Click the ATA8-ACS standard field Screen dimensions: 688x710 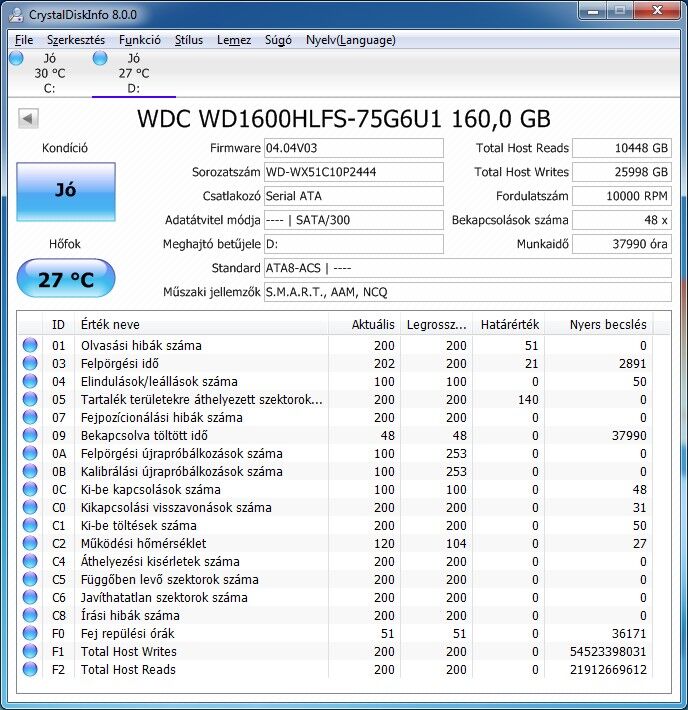468,268
